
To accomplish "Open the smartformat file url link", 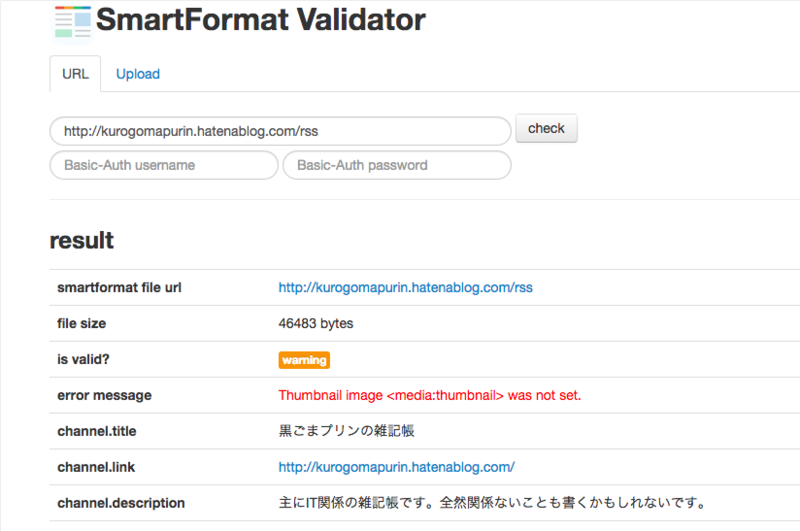I will pos(405,288).
